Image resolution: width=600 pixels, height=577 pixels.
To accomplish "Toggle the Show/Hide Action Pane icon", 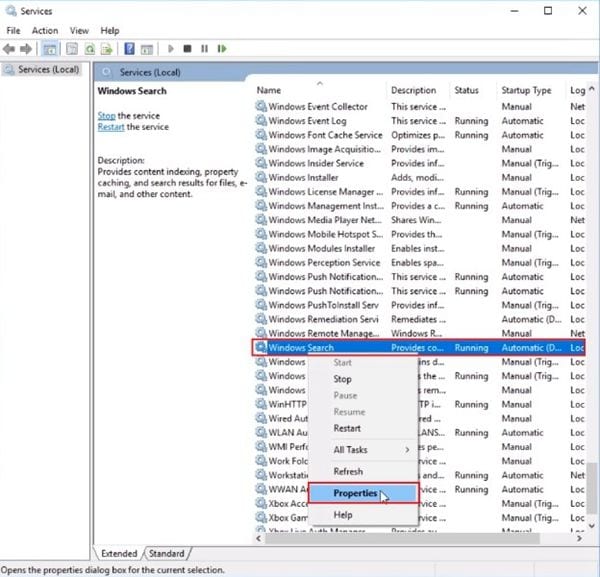I will pos(147,49).
